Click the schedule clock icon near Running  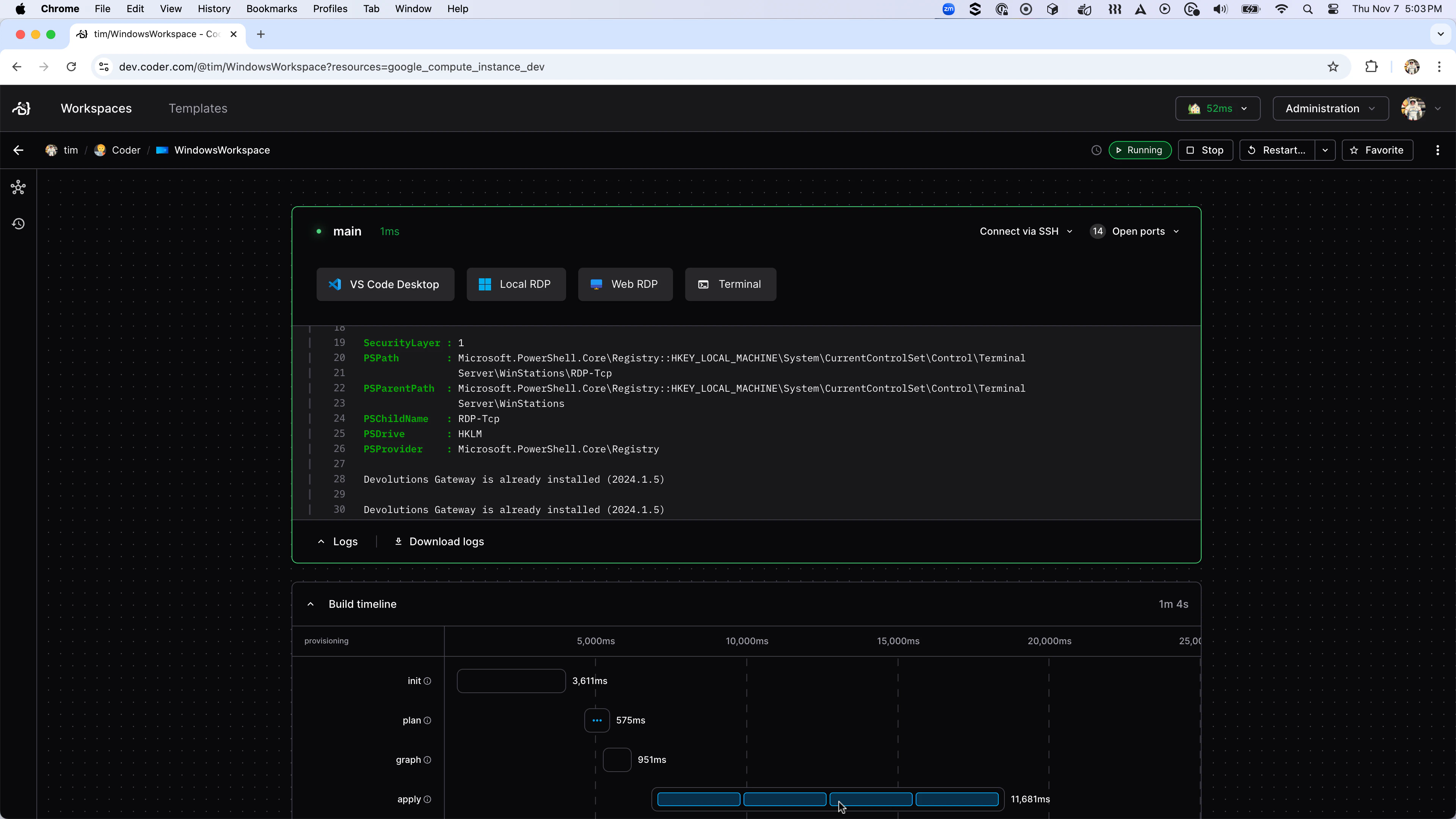point(1096,151)
